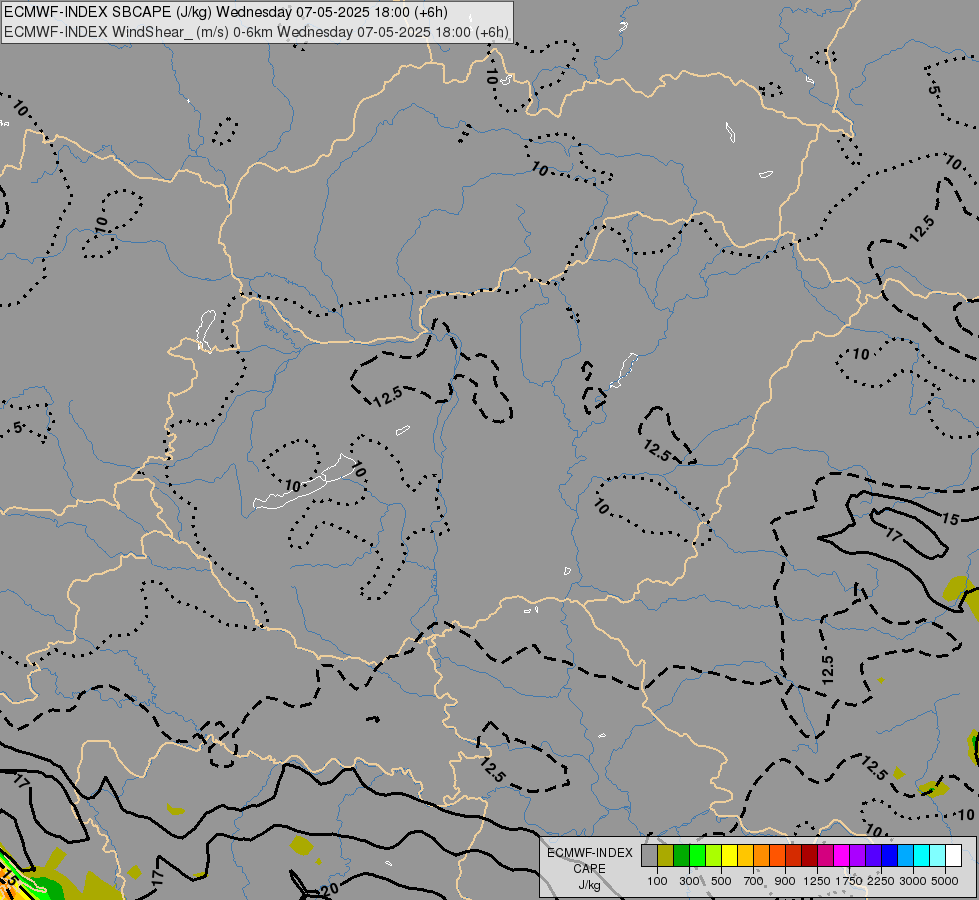Image resolution: width=979 pixels, height=900 pixels.
Task: Click the WindShear 0-6km title line
Action: 257,32
